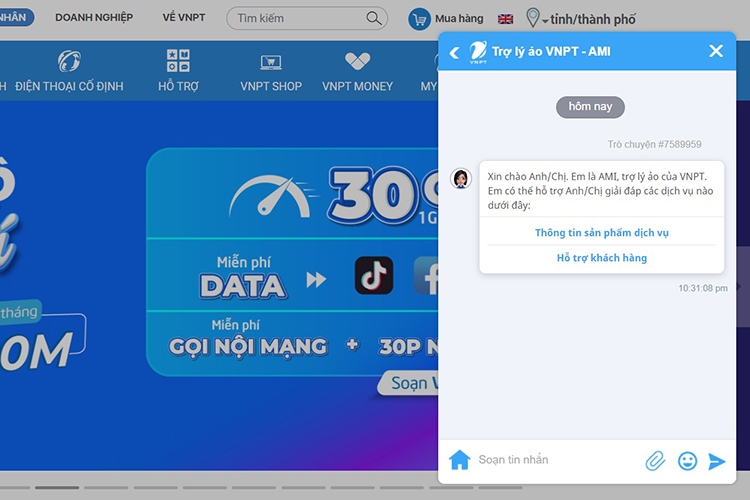The image size is (750, 500).
Task: Click the 10:31:08 pm timestamp
Action: (703, 289)
